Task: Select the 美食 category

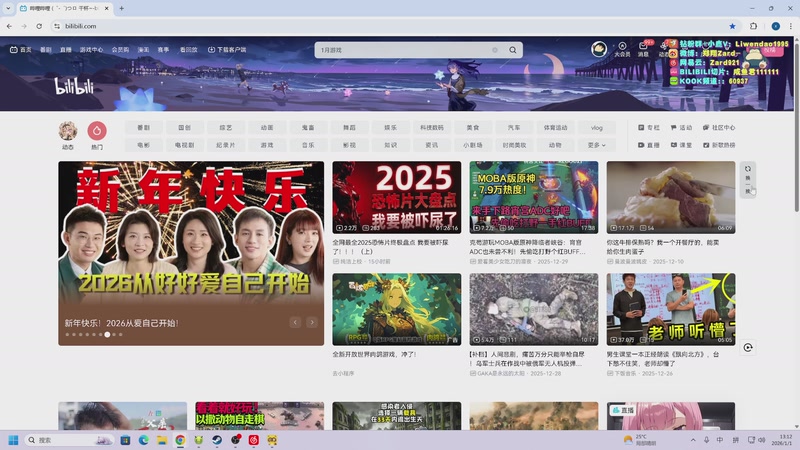Action: point(473,128)
